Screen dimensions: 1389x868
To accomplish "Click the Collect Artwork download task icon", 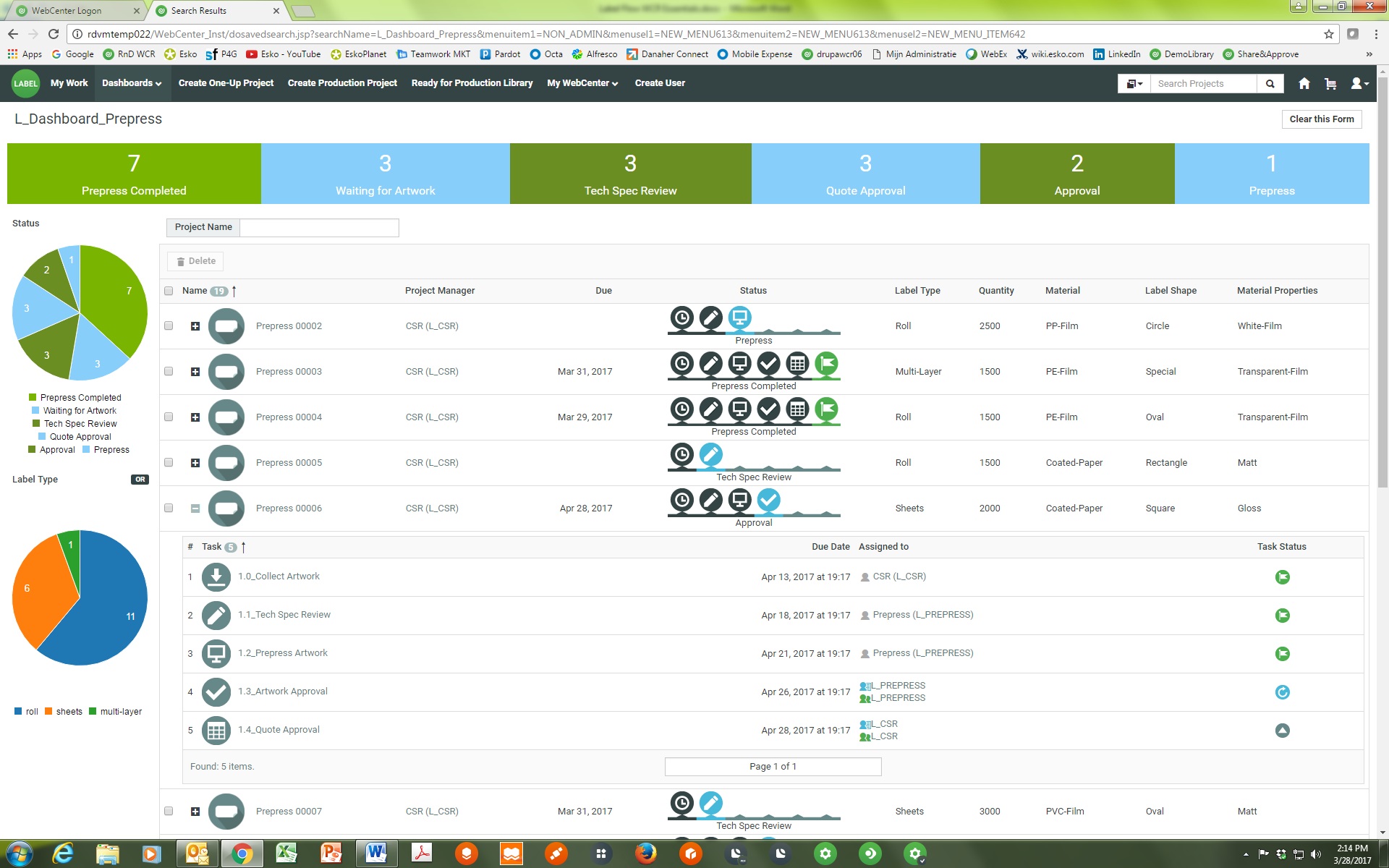I will click(216, 576).
